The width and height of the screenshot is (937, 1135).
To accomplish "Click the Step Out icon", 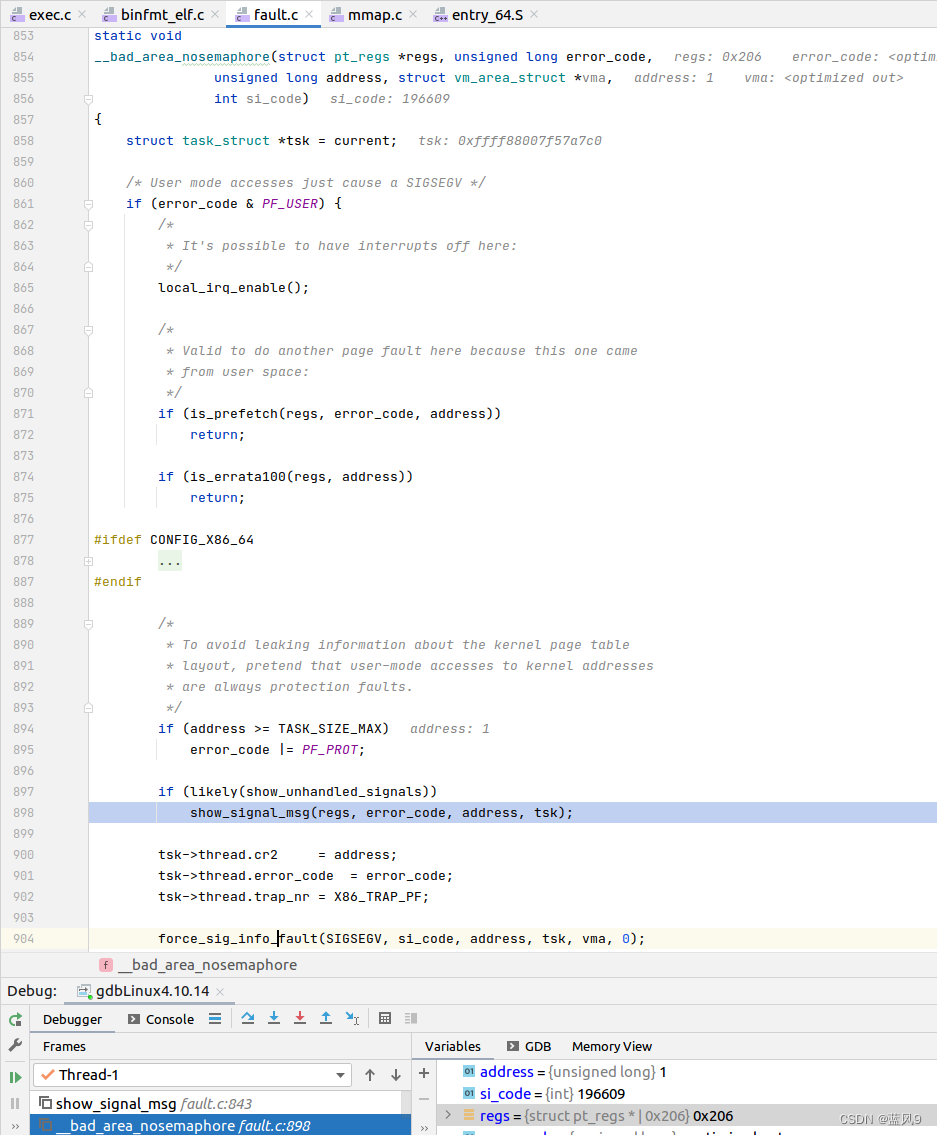I will (x=326, y=1018).
